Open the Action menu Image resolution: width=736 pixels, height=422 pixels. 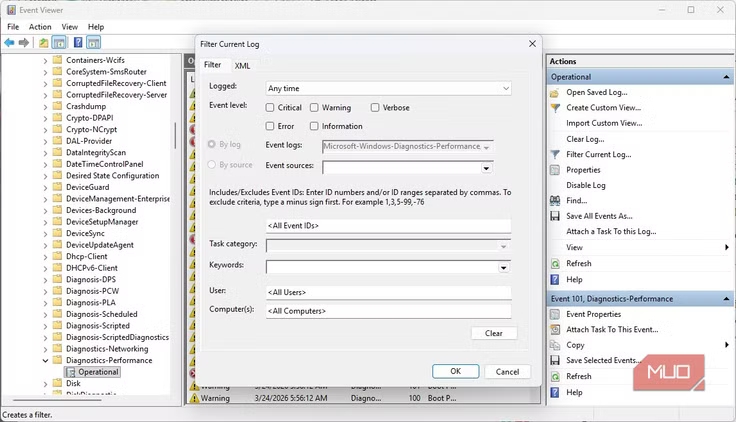(x=40, y=27)
